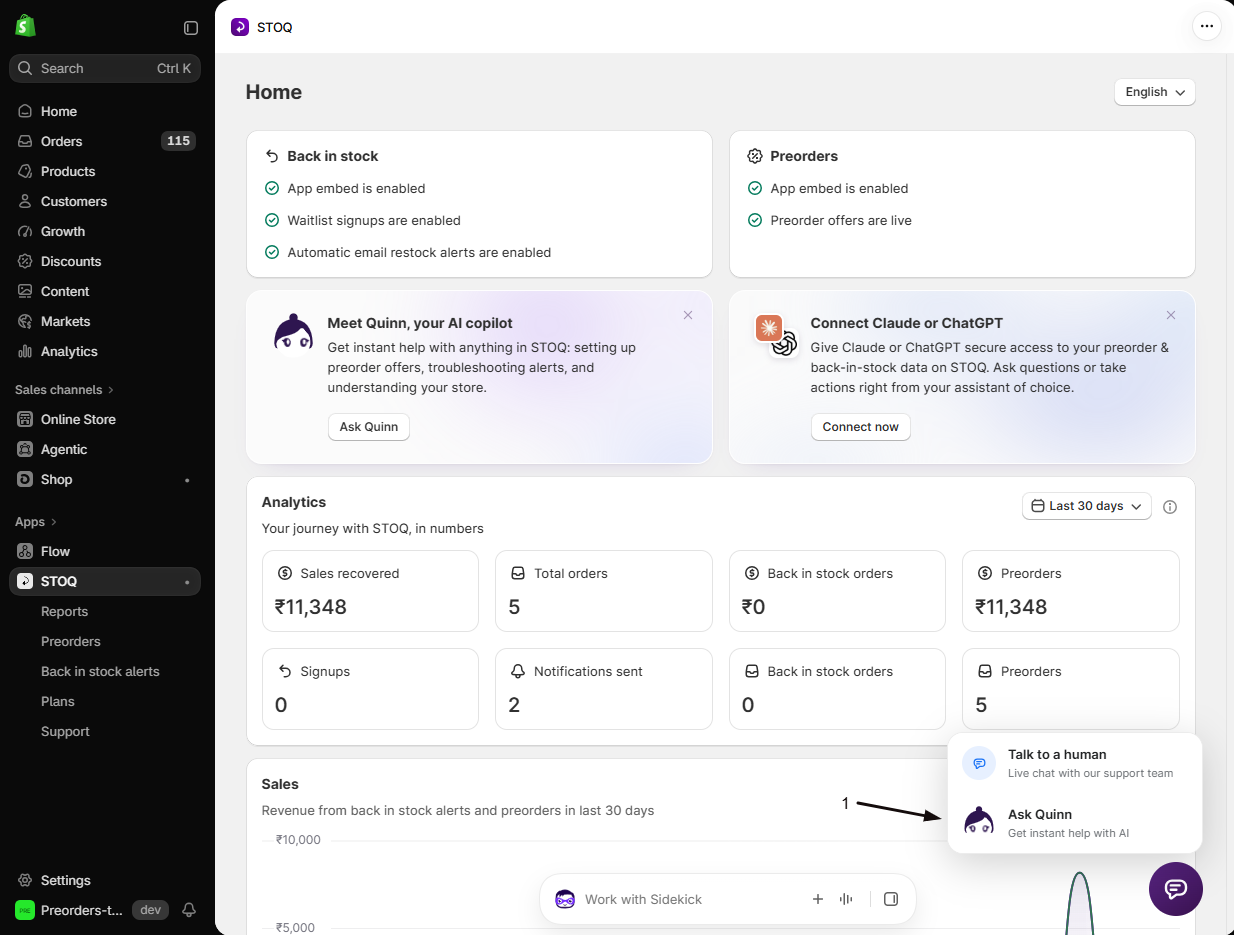Click the voice waveform icon in Sidekick bar
Screen dimensions: 1234x935
tap(846, 899)
